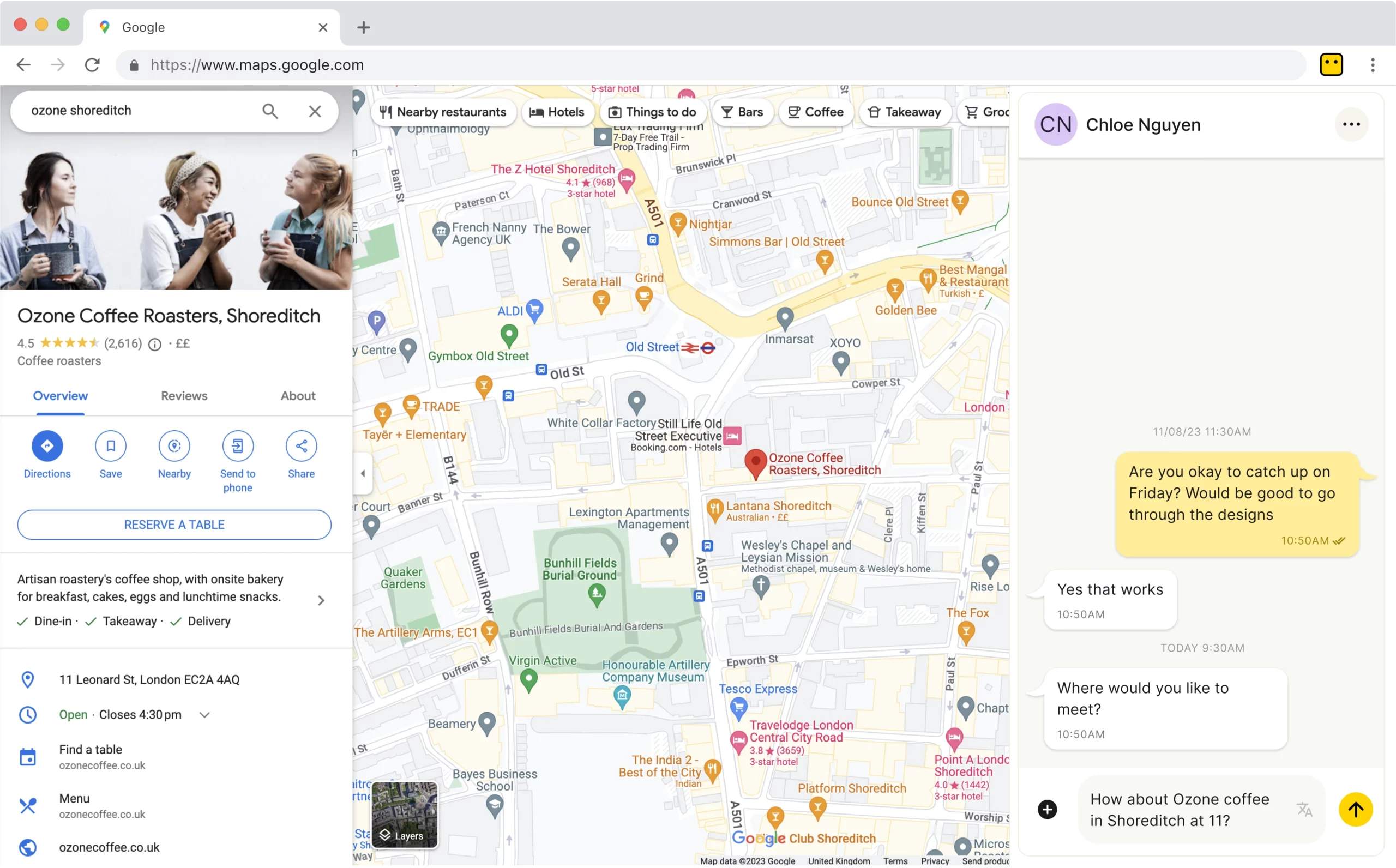Switch to the Reviews tab
Image resolution: width=1396 pixels, height=868 pixels.
coord(184,396)
